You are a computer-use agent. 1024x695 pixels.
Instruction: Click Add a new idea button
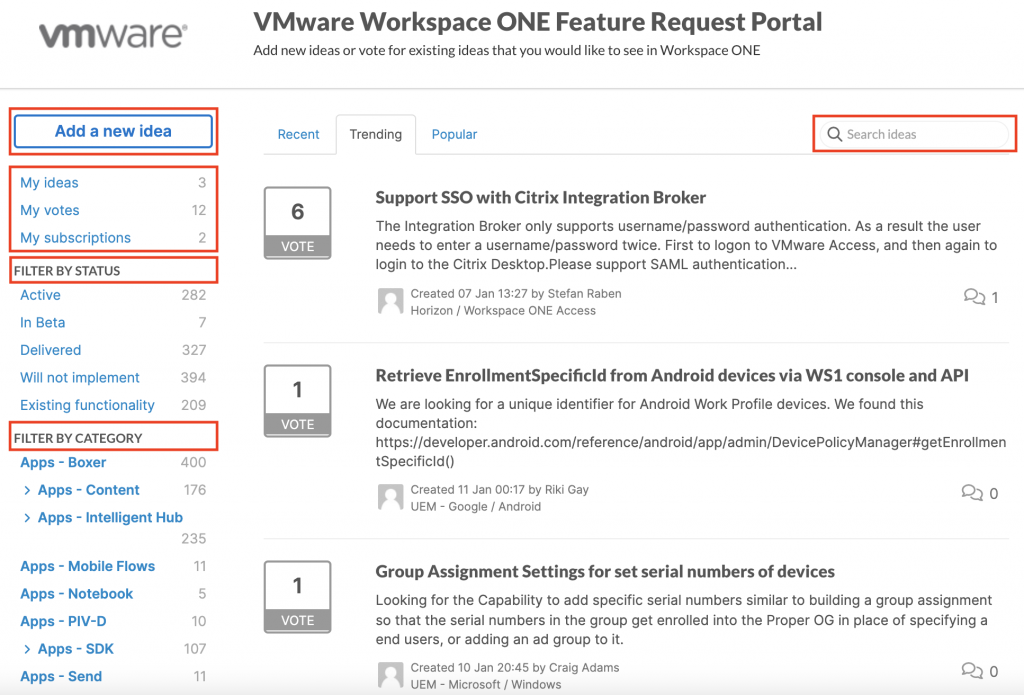[113, 131]
